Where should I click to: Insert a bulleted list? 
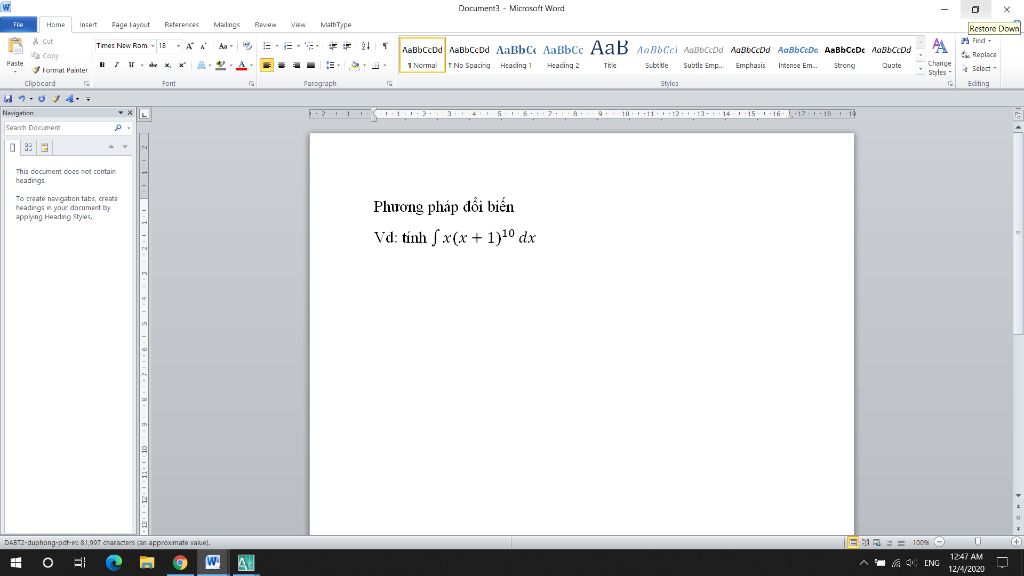click(x=266, y=46)
